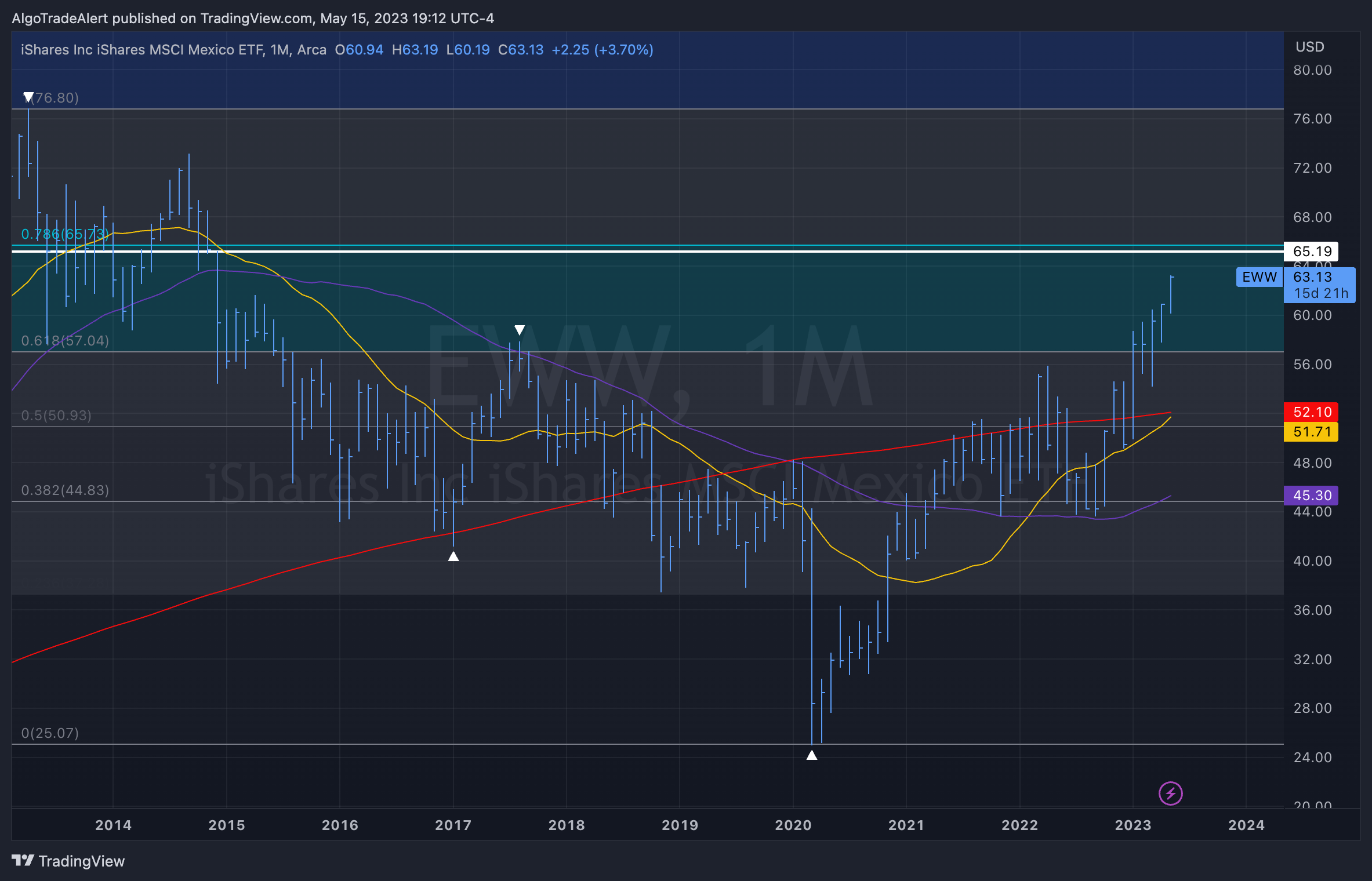Click the 2024 label on time axis
1372x881 pixels.
1246,825
